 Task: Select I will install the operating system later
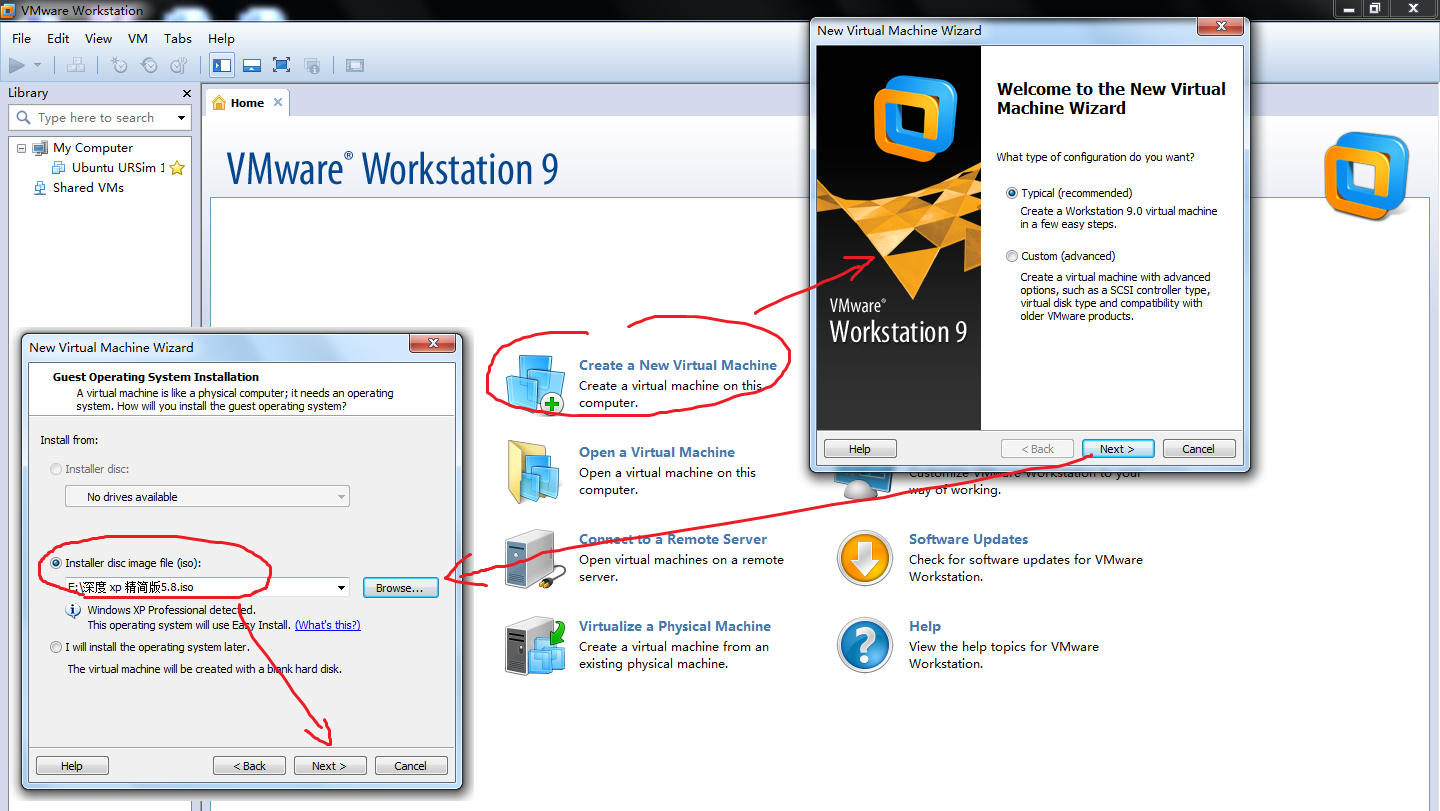(56, 647)
